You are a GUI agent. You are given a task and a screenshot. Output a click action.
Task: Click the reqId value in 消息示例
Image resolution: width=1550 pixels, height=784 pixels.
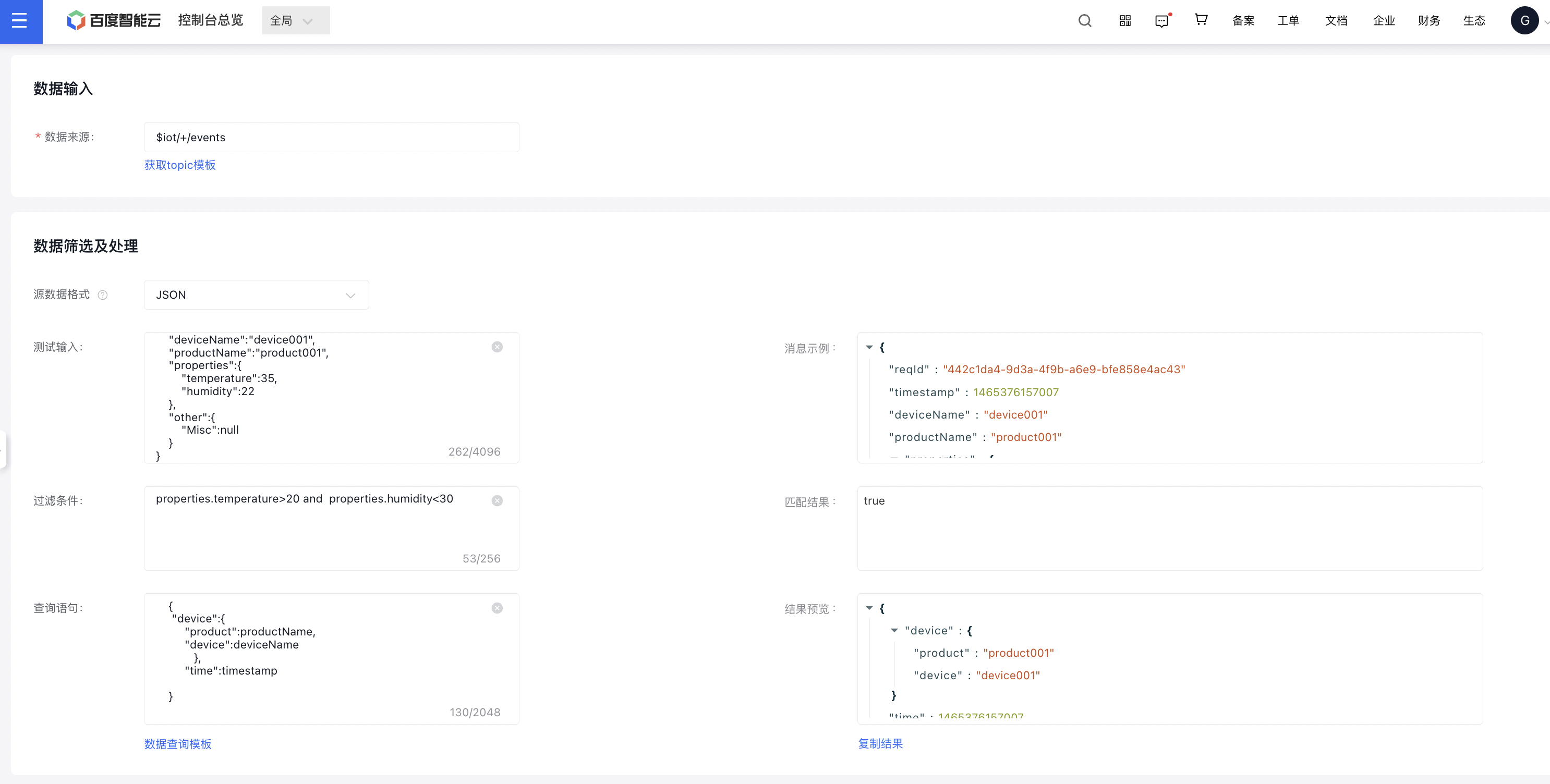pos(1064,370)
